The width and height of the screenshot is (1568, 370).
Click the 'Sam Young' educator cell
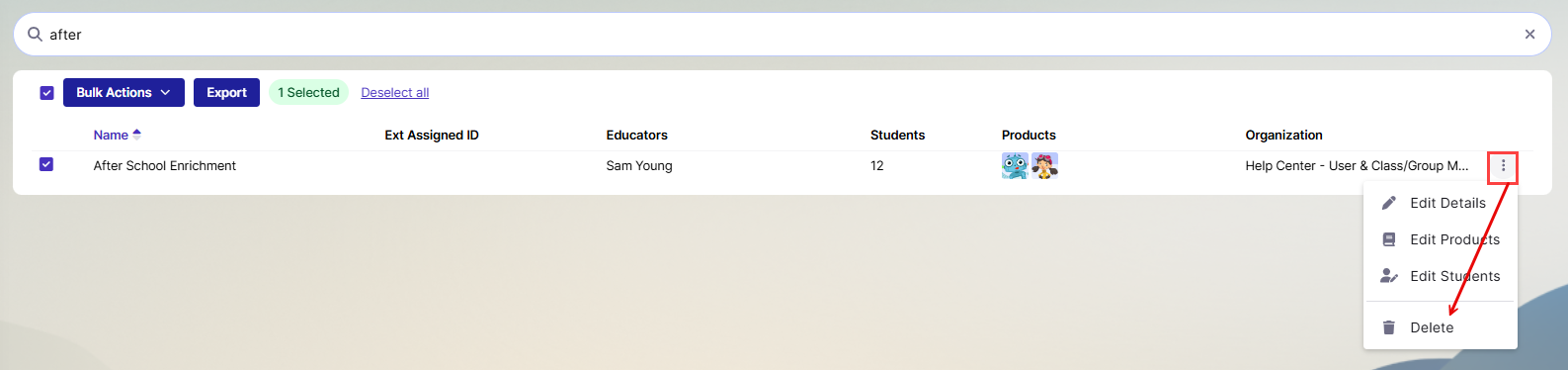(639, 165)
